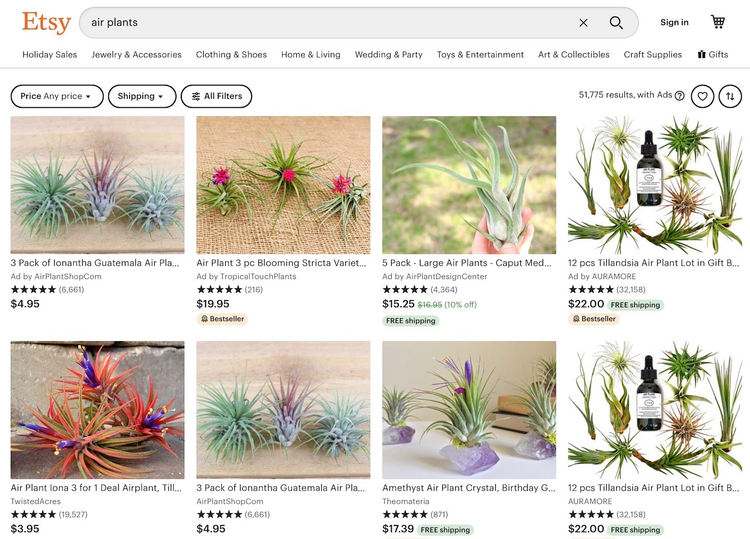Visit Ad by AURAMORE shop
Image resolution: width=750 pixels, height=539 pixels.
(602, 276)
